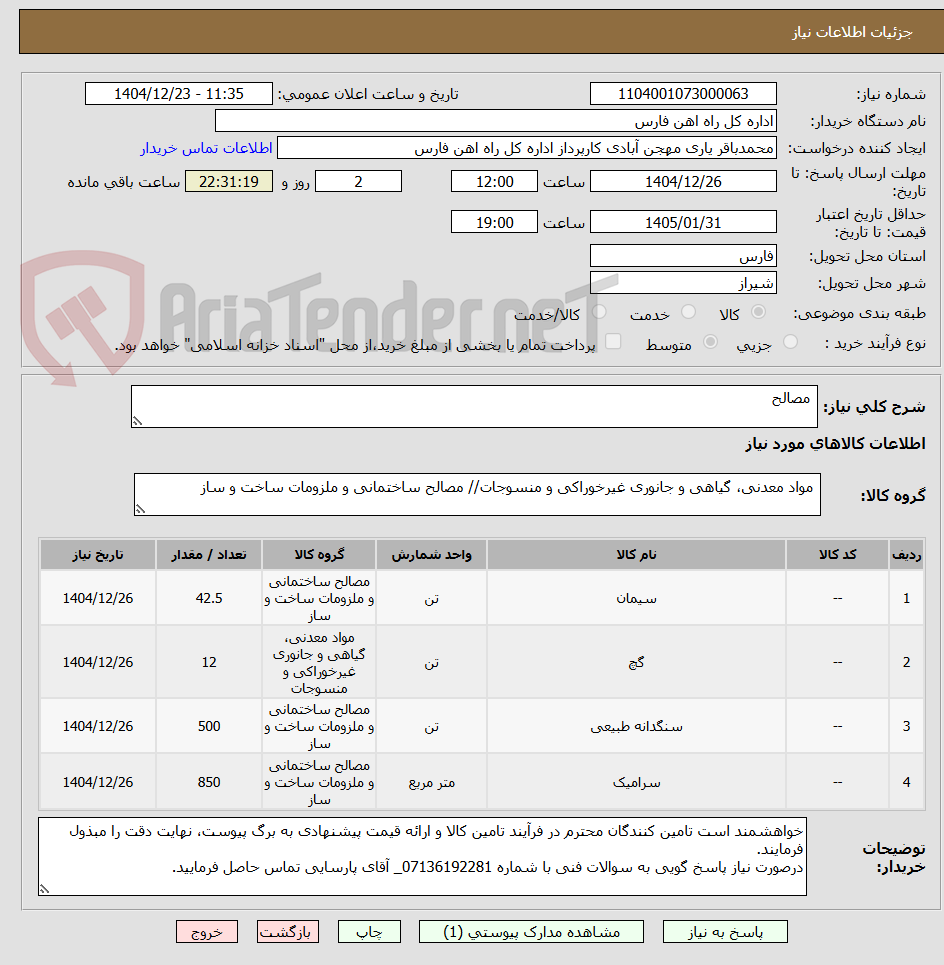Click the response deadline date 1404/12/26 field
The height and width of the screenshot is (965, 944).
[x=683, y=182]
